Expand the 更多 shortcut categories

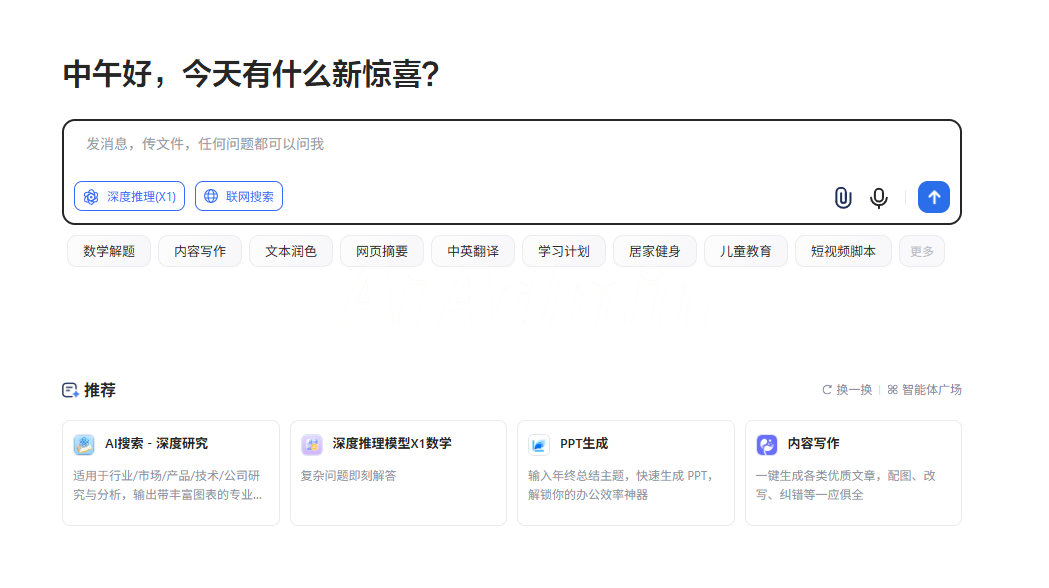pyautogui.click(x=921, y=252)
